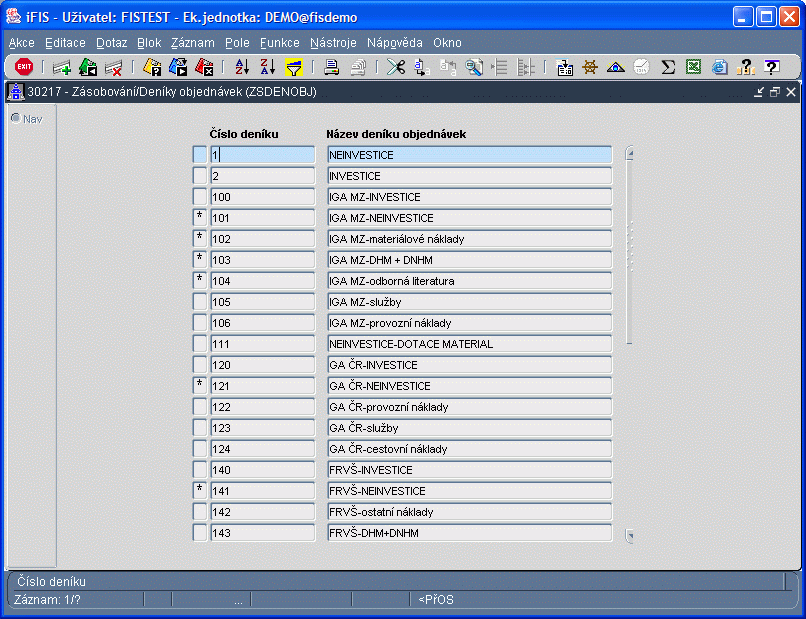This screenshot has width=806, height=619.
Task: Click name field IGA MZ-odborná literatura
Action: click(x=470, y=281)
